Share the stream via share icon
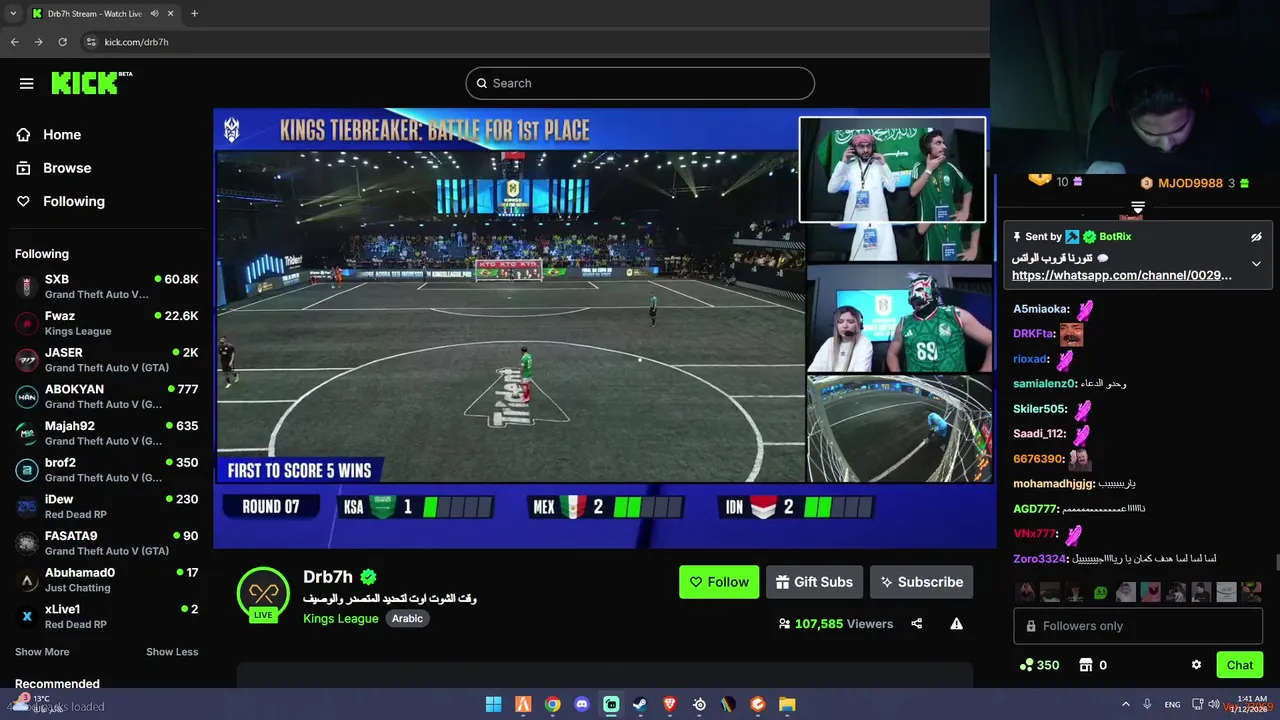Image resolution: width=1280 pixels, height=720 pixels. click(x=916, y=624)
